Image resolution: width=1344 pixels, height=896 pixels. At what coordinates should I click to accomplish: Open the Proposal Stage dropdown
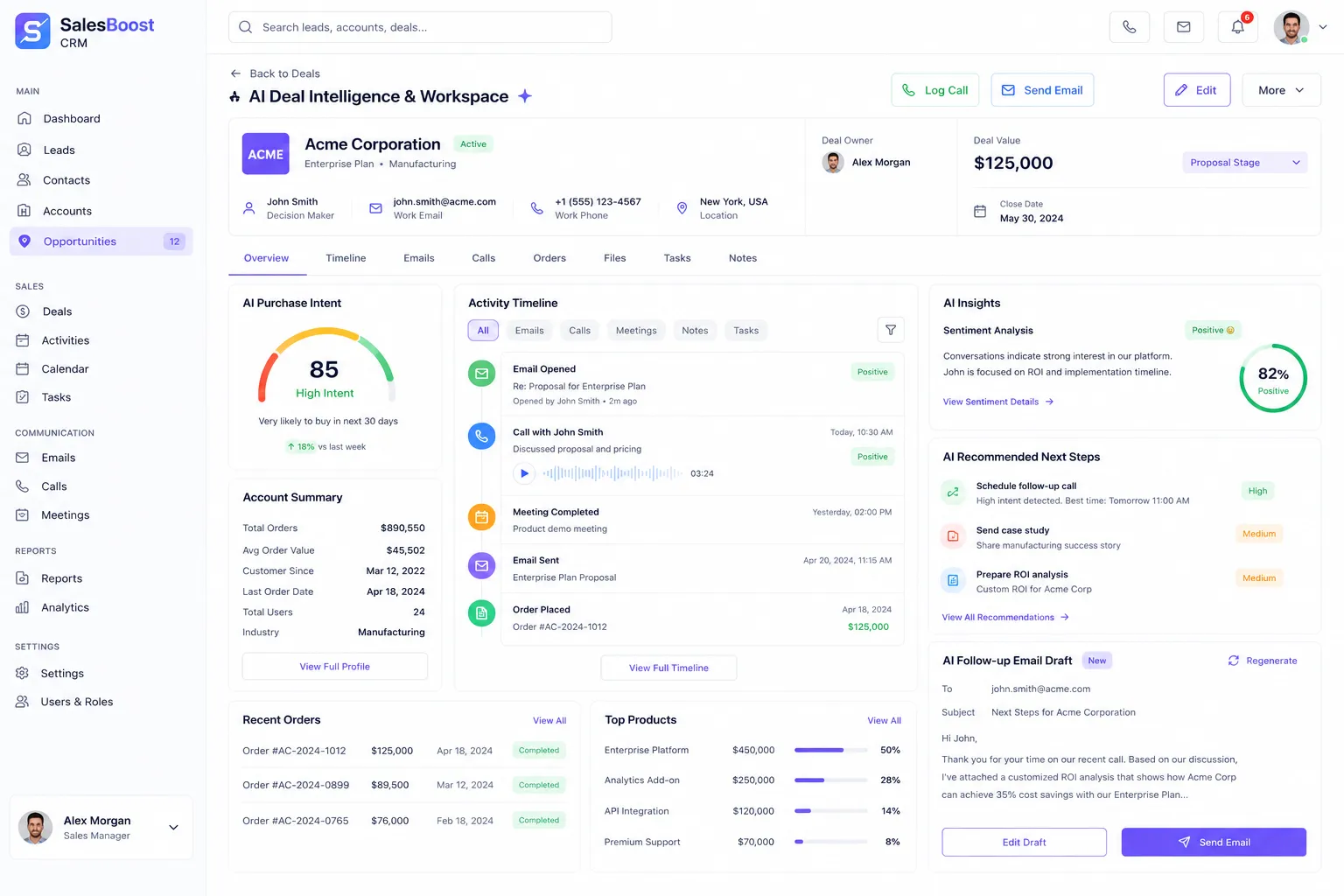1244,163
